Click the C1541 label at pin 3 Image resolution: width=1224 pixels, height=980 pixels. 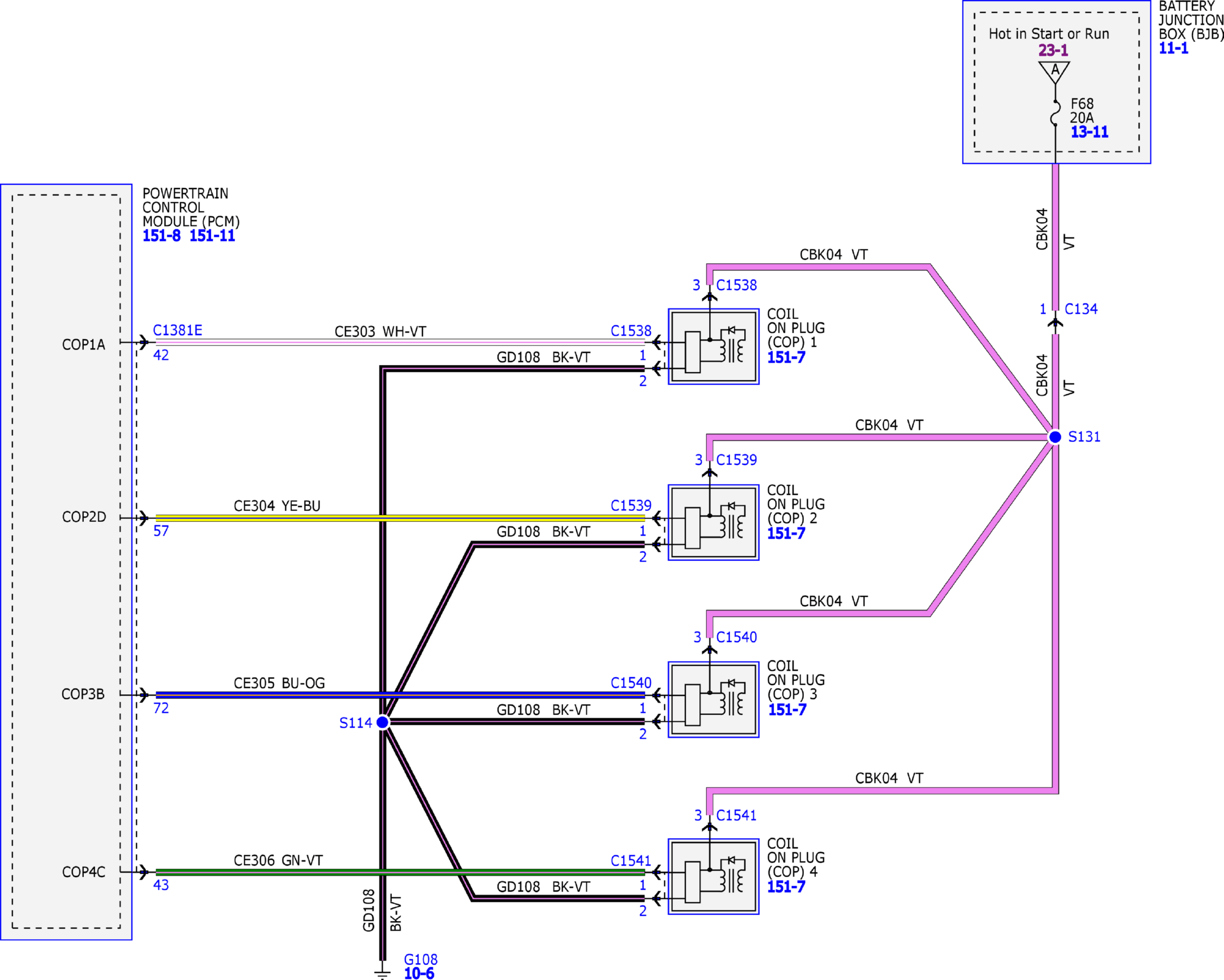[x=736, y=815]
